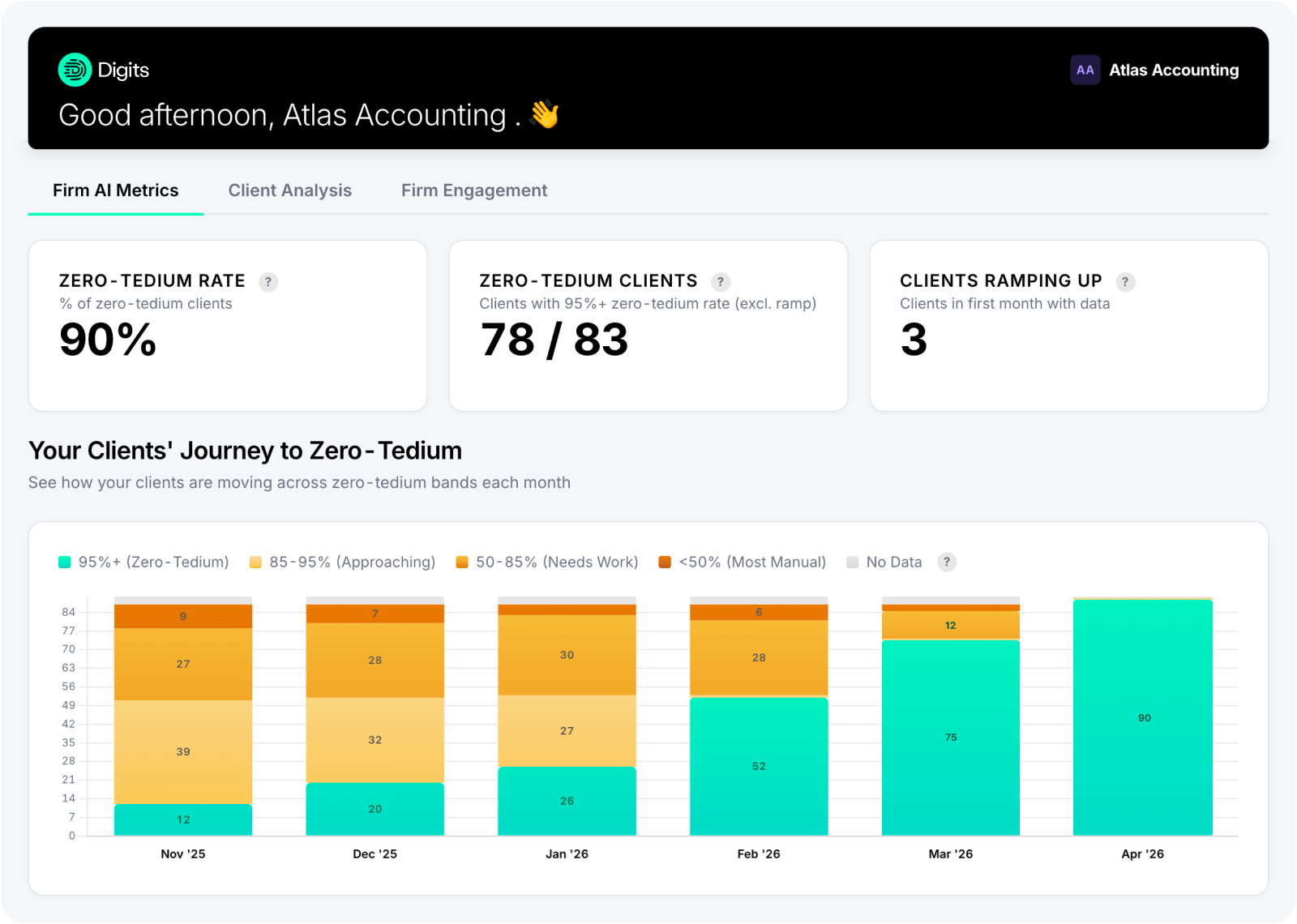Screen dimensions: 1297x924
Task: Click the Mar '26 needs work segment 12
Action: [x=951, y=626]
